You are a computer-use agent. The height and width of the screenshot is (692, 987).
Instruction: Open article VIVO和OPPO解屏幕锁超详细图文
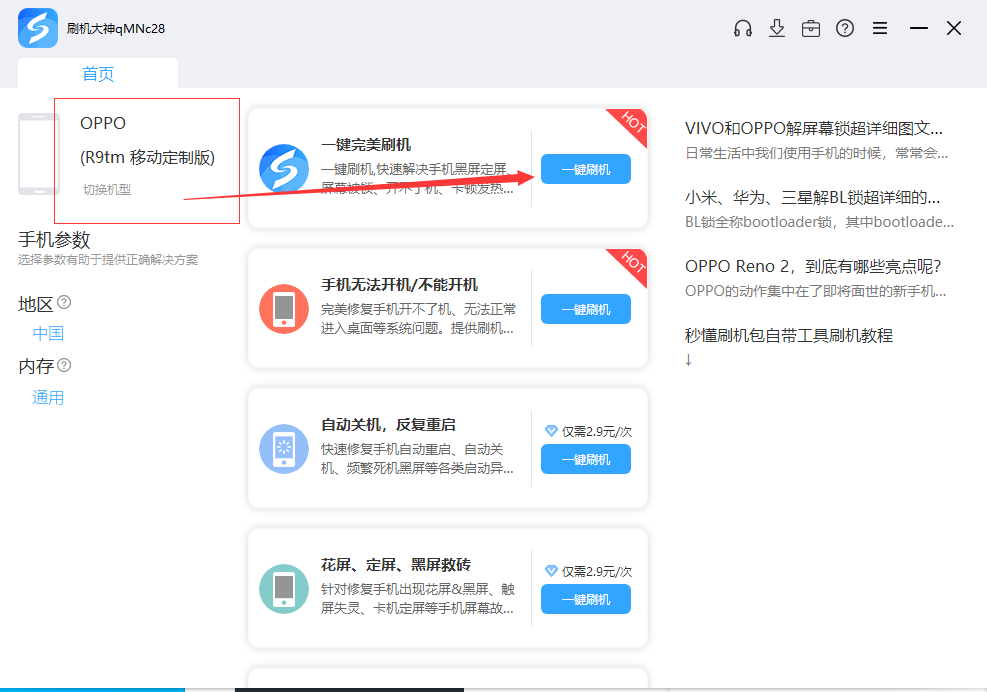[814, 128]
